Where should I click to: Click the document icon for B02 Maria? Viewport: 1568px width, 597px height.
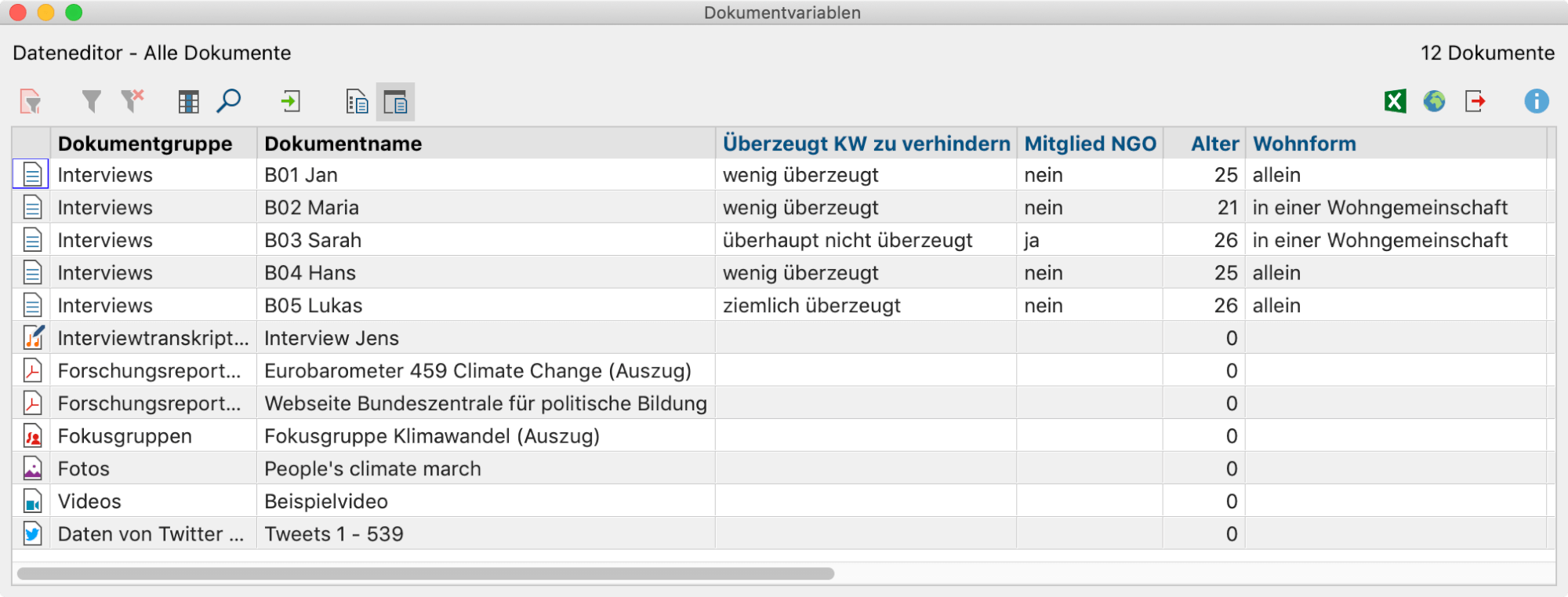(32, 207)
